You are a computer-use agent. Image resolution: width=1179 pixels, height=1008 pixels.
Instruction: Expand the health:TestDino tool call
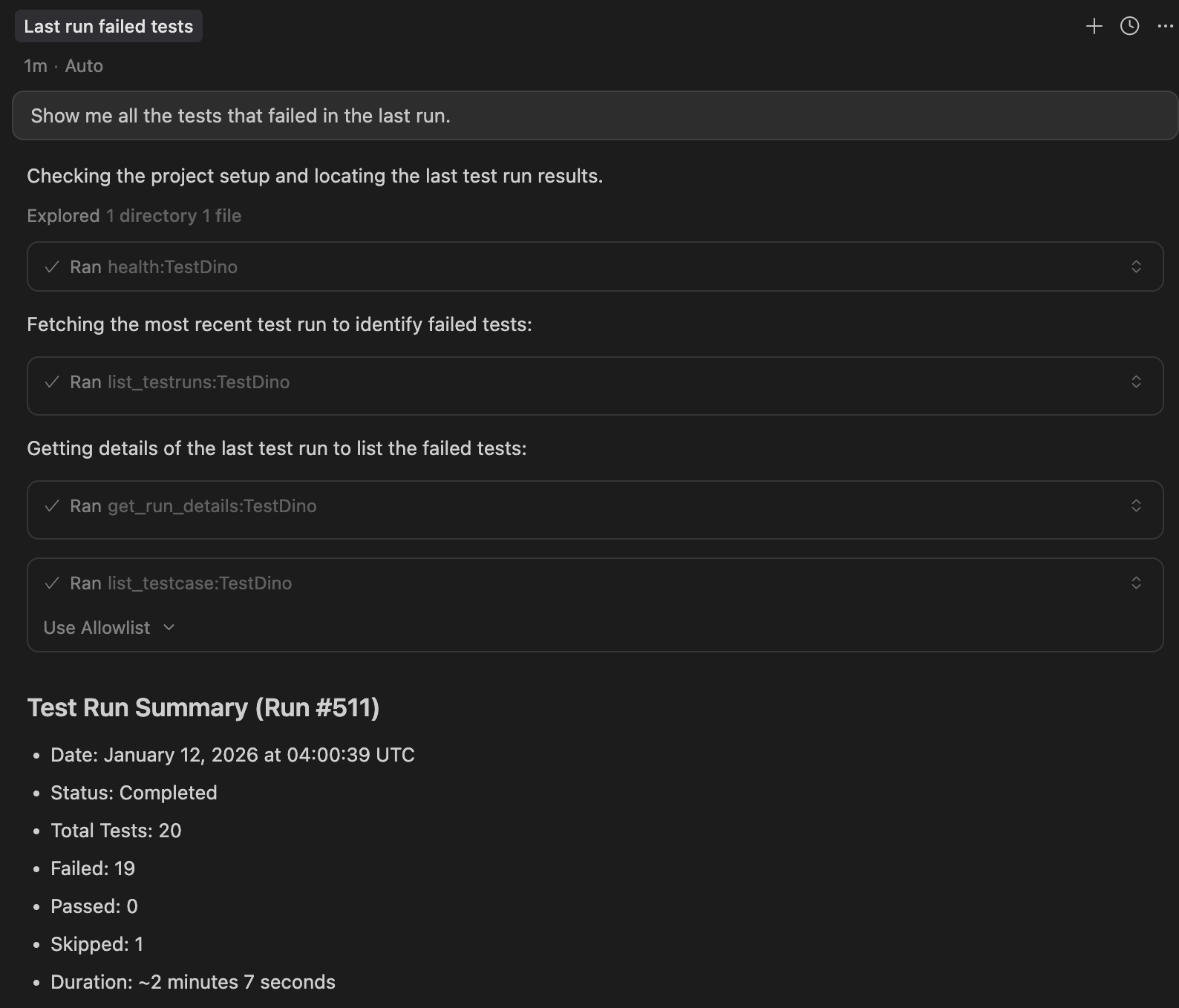tap(1136, 266)
